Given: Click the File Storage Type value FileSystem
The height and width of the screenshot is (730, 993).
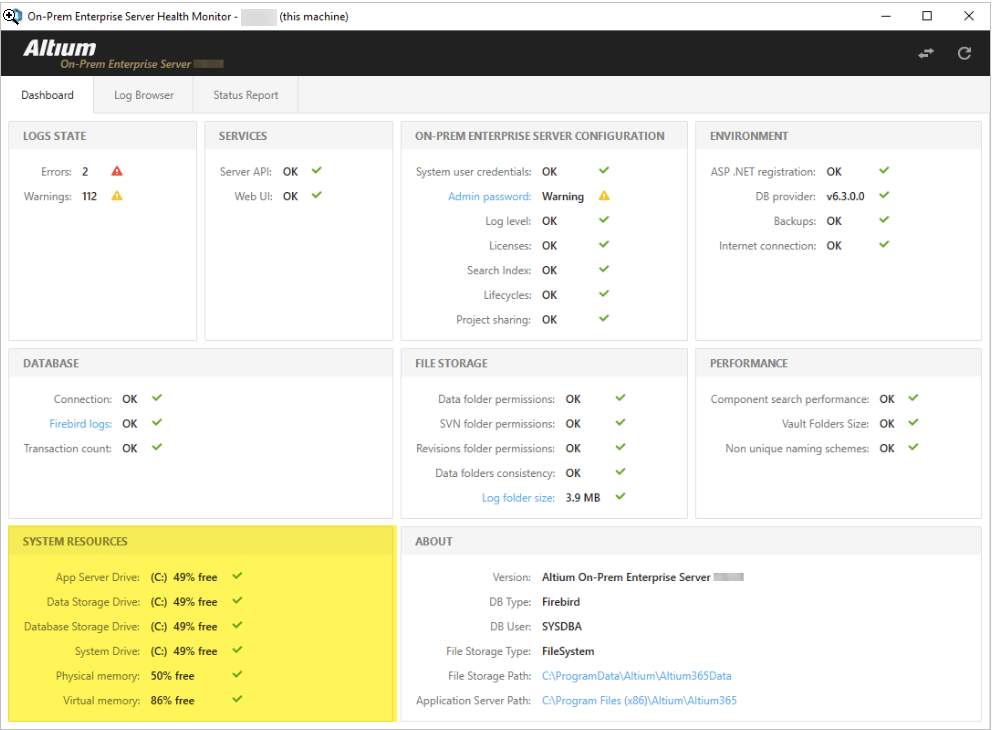Looking at the screenshot, I should click(568, 651).
